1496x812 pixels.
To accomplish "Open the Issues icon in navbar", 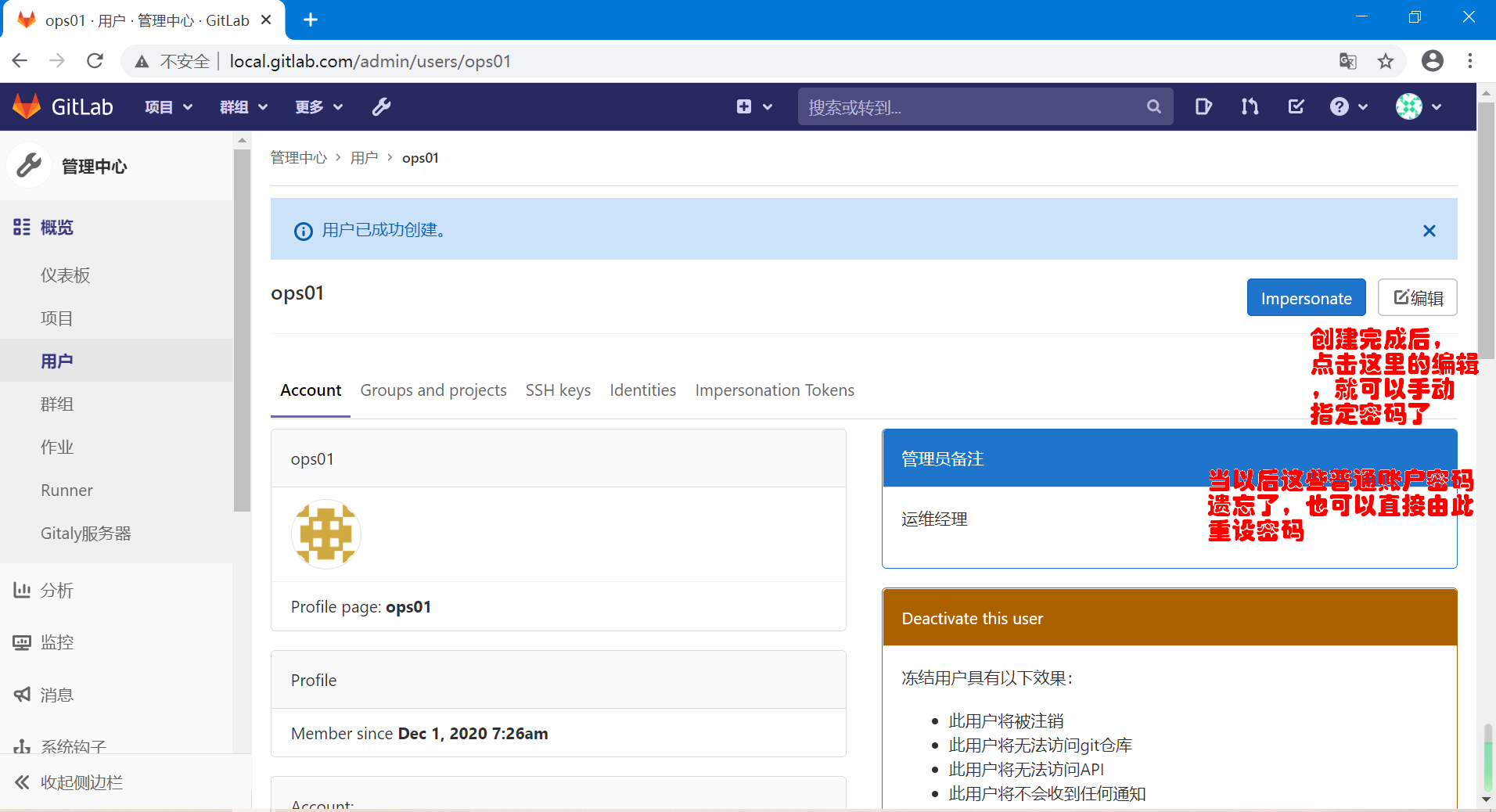I will pos(1203,106).
